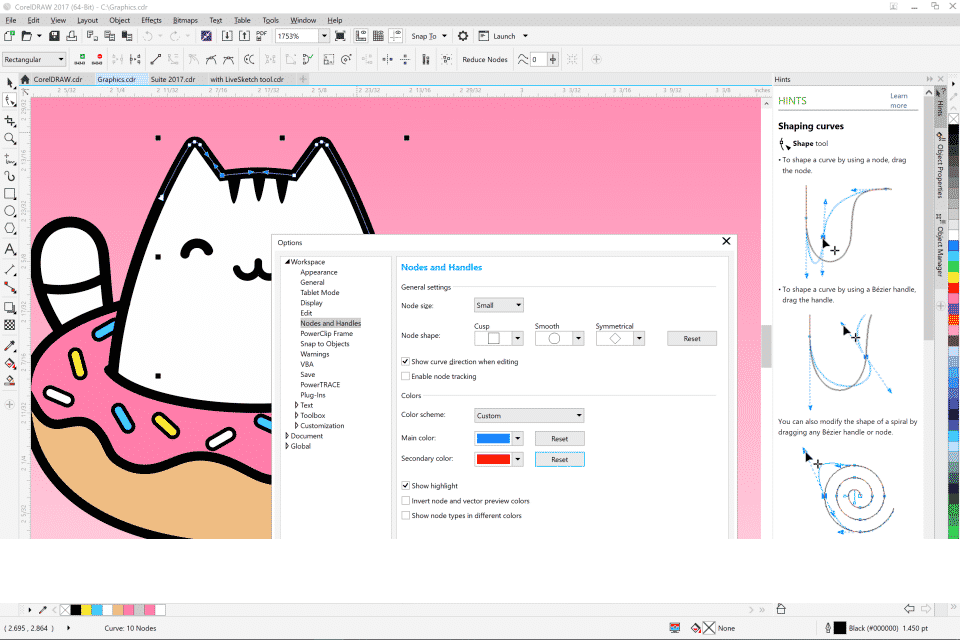Click the Save icon in the toolbar
The height and width of the screenshot is (640, 960).
54,36
